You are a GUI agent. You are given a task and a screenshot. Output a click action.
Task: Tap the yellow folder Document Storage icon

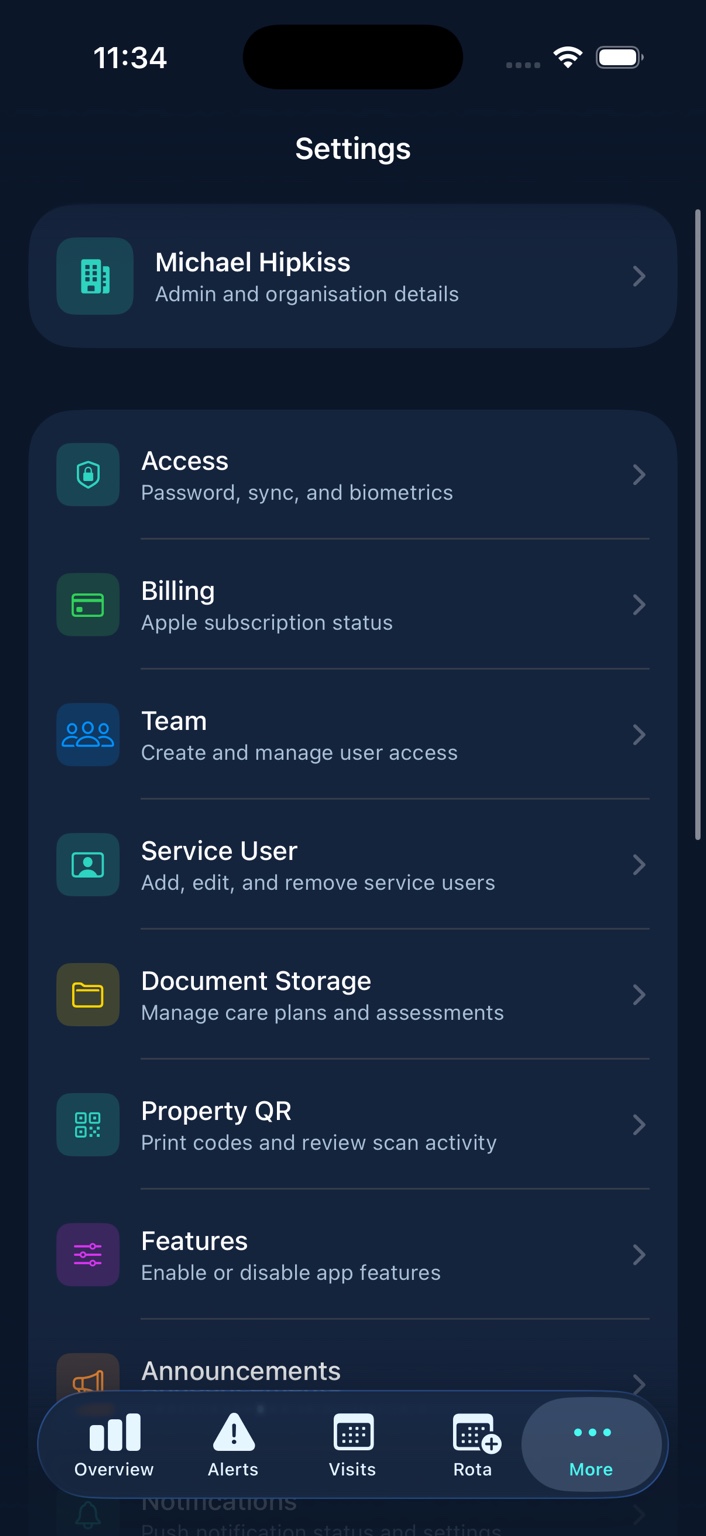coord(88,994)
